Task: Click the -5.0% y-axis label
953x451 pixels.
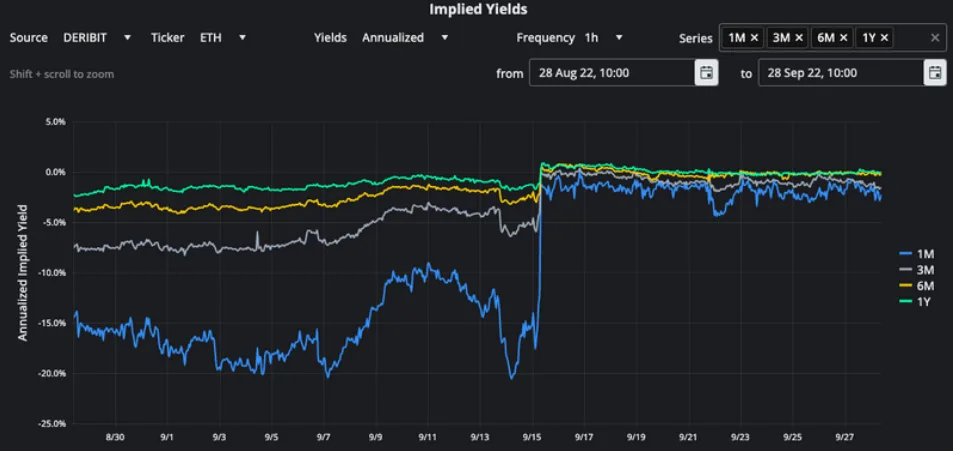Action: 53,222
